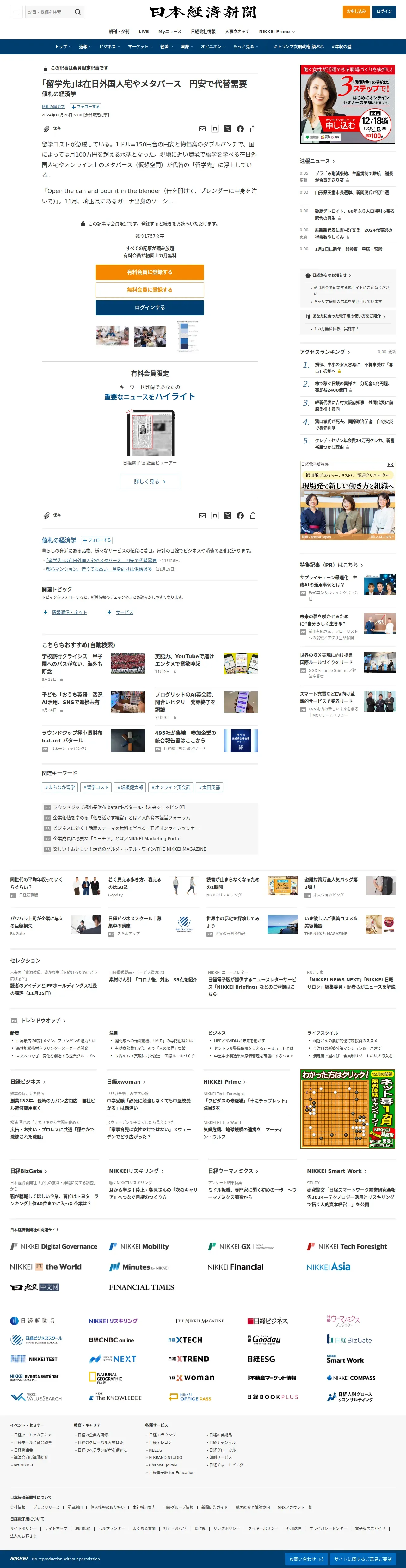Open the Myニュース menu item
The image size is (406, 1568).
[x=170, y=31]
